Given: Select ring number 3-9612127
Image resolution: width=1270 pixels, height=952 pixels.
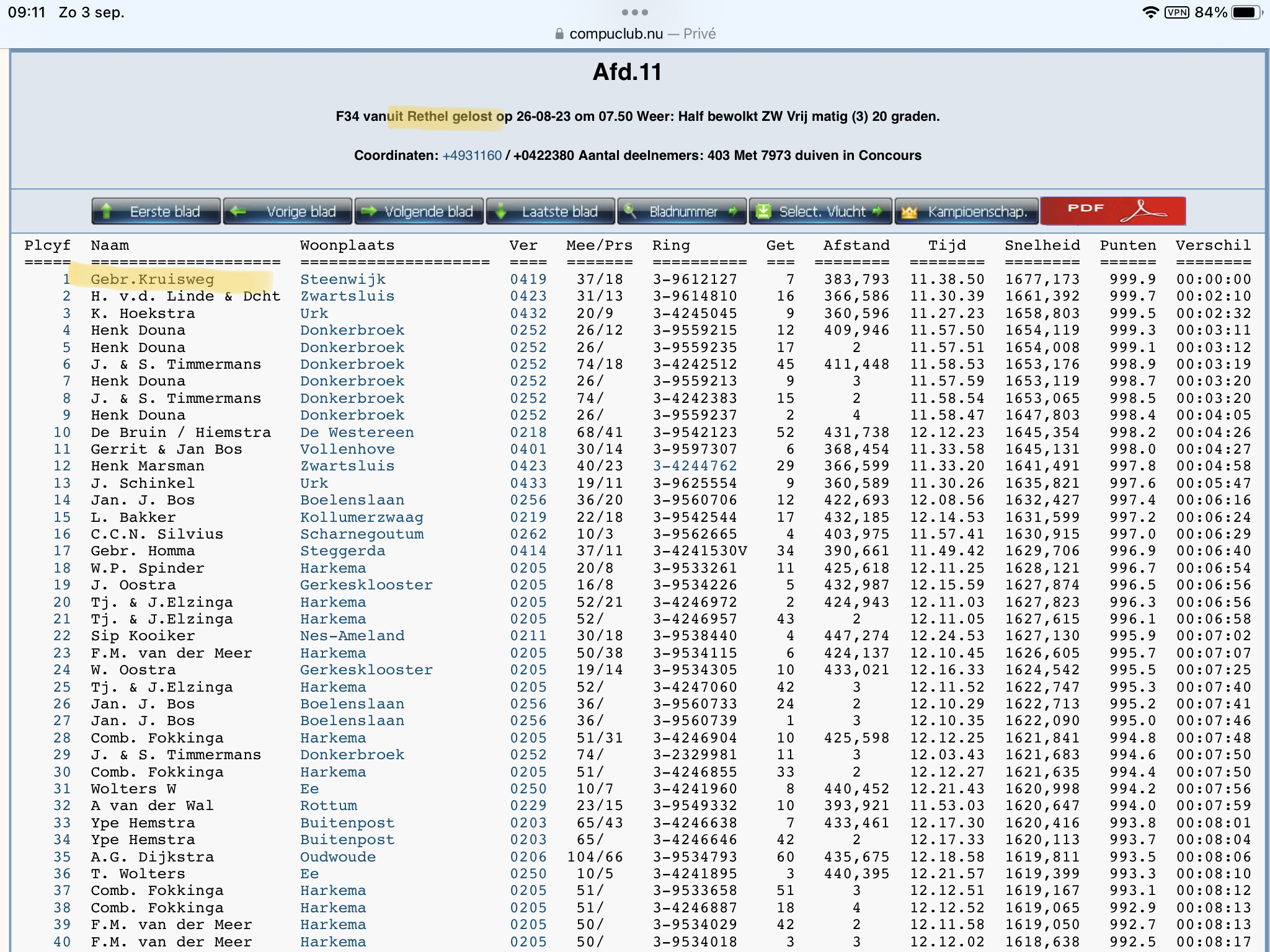Looking at the screenshot, I should tap(695, 280).
